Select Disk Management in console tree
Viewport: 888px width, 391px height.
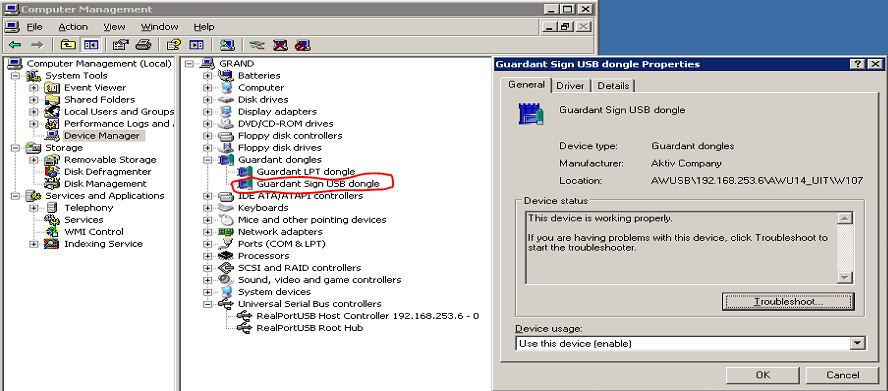point(105,184)
